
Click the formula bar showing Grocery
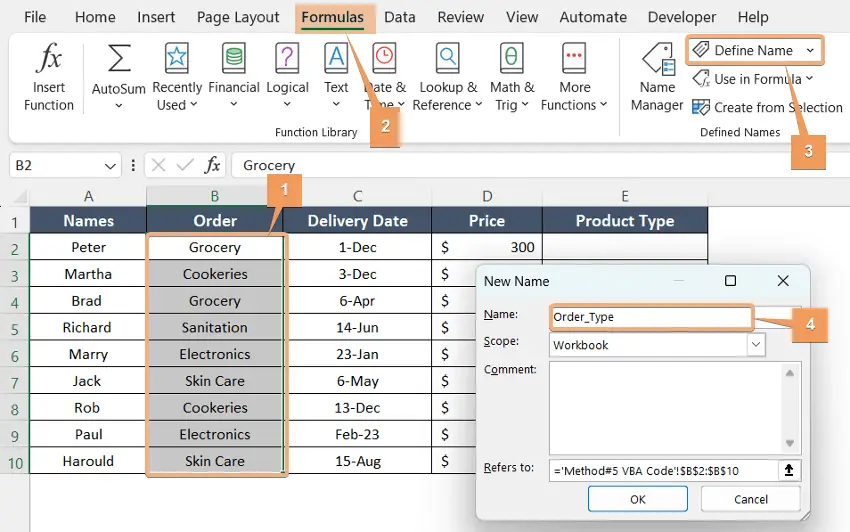[x=540, y=165]
